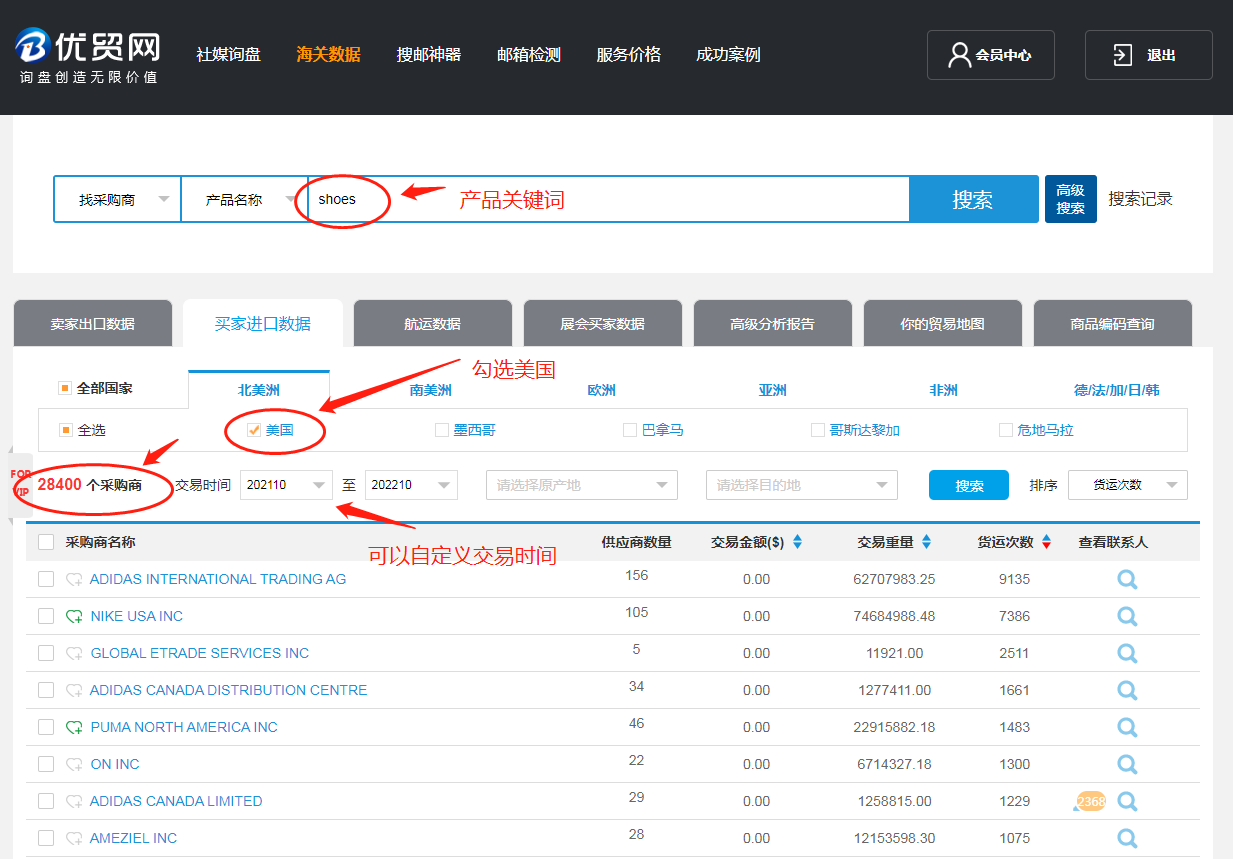Viewport: 1233px width, 859px height.
Task: Open contact search for AMEZIEL INC
Action: 1127,839
